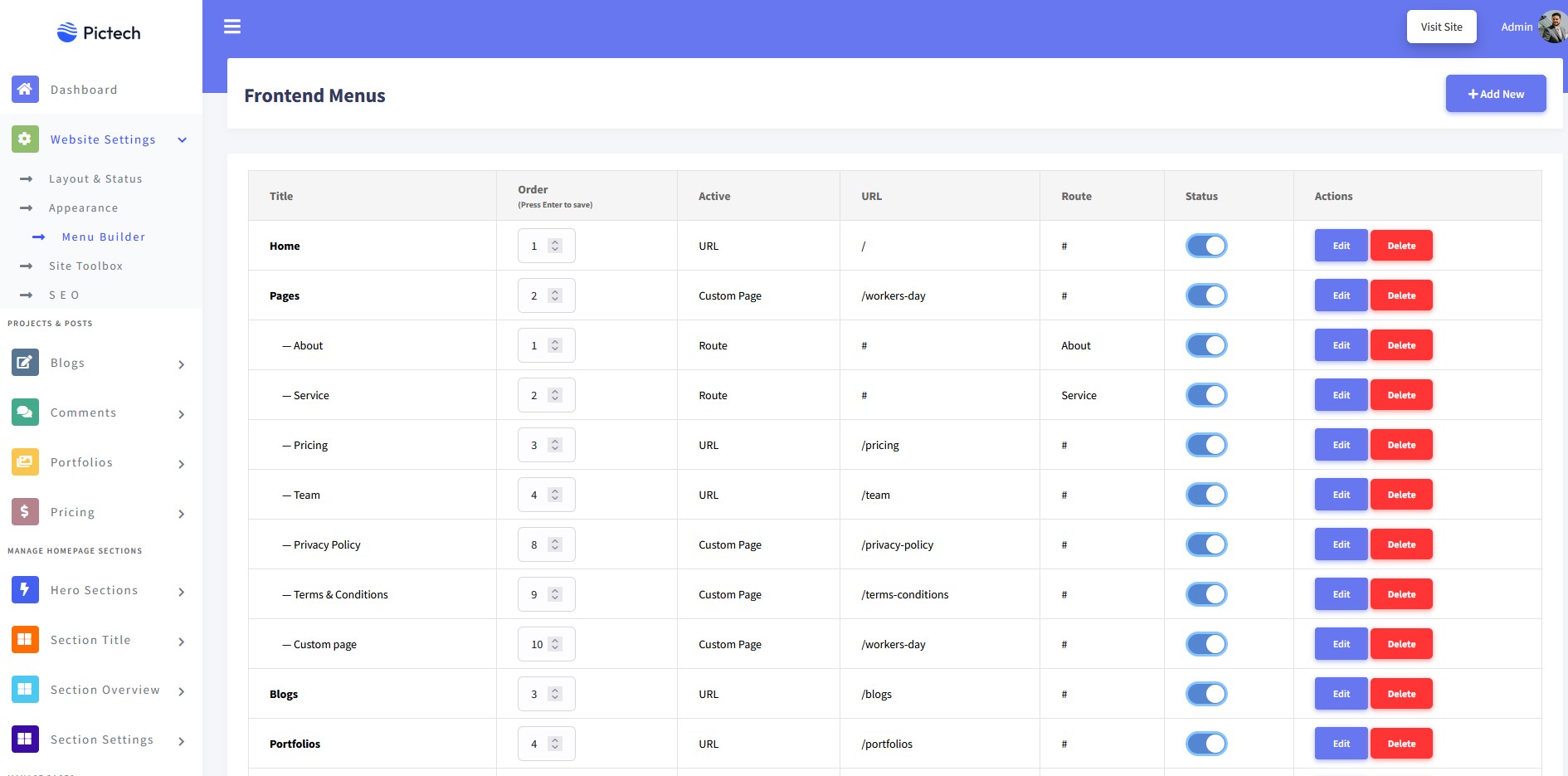This screenshot has width=1568, height=776.
Task: Toggle status for the Blogs menu row
Action: coord(1206,694)
